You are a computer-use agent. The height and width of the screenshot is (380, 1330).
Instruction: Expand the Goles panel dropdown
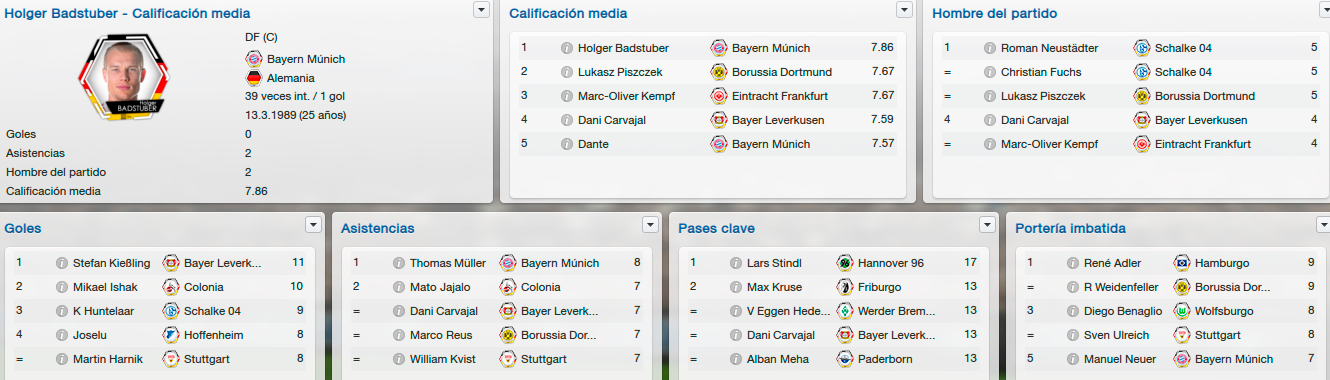point(314,224)
